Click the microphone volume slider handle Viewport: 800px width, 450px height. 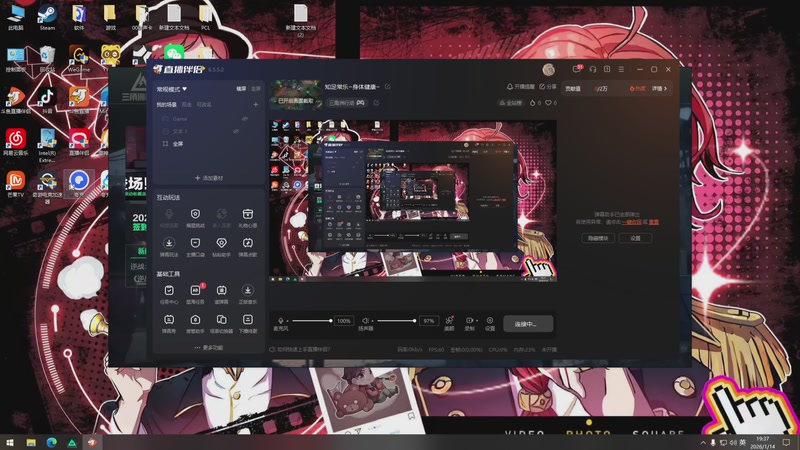coord(331,321)
